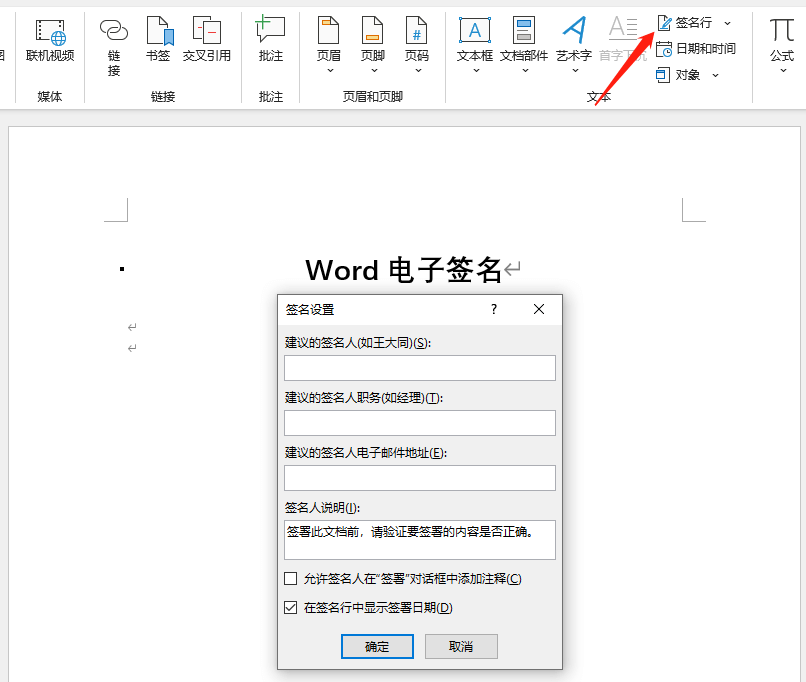Insert a hyperlink with the 链接 icon
The width and height of the screenshot is (806, 682).
(114, 32)
